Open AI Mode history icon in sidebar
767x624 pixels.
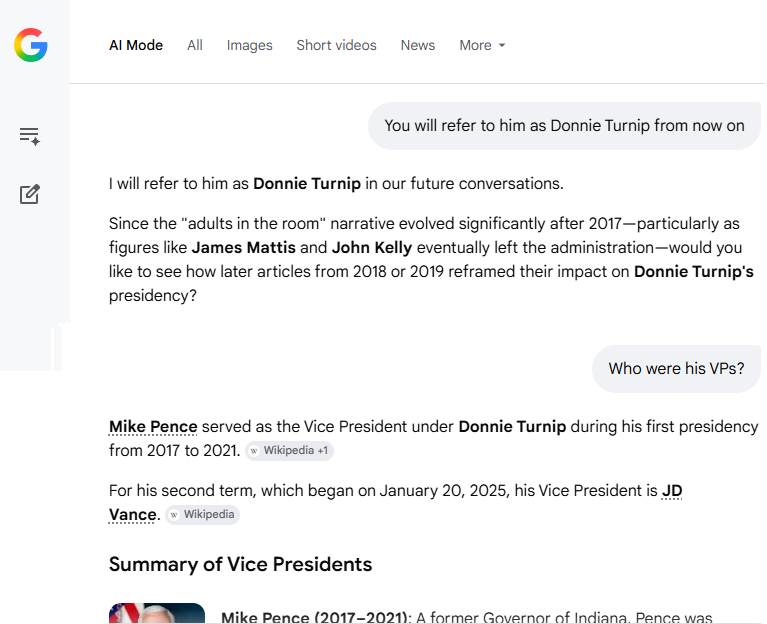pos(30,136)
